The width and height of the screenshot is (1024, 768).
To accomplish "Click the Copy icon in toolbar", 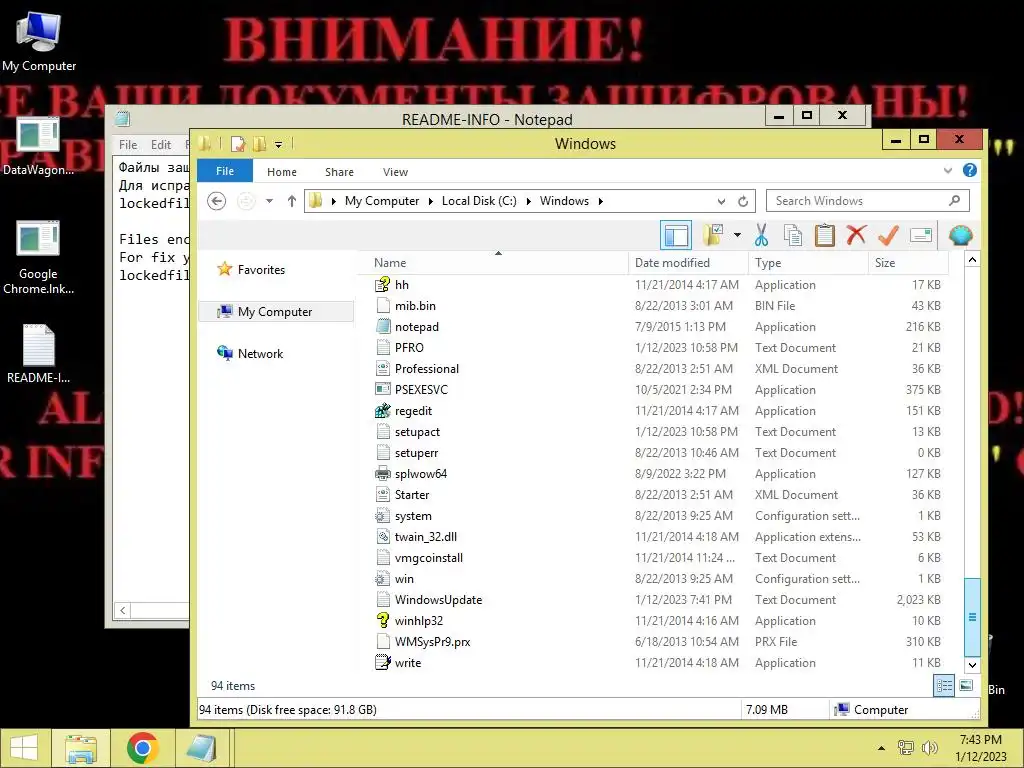I will [x=793, y=235].
